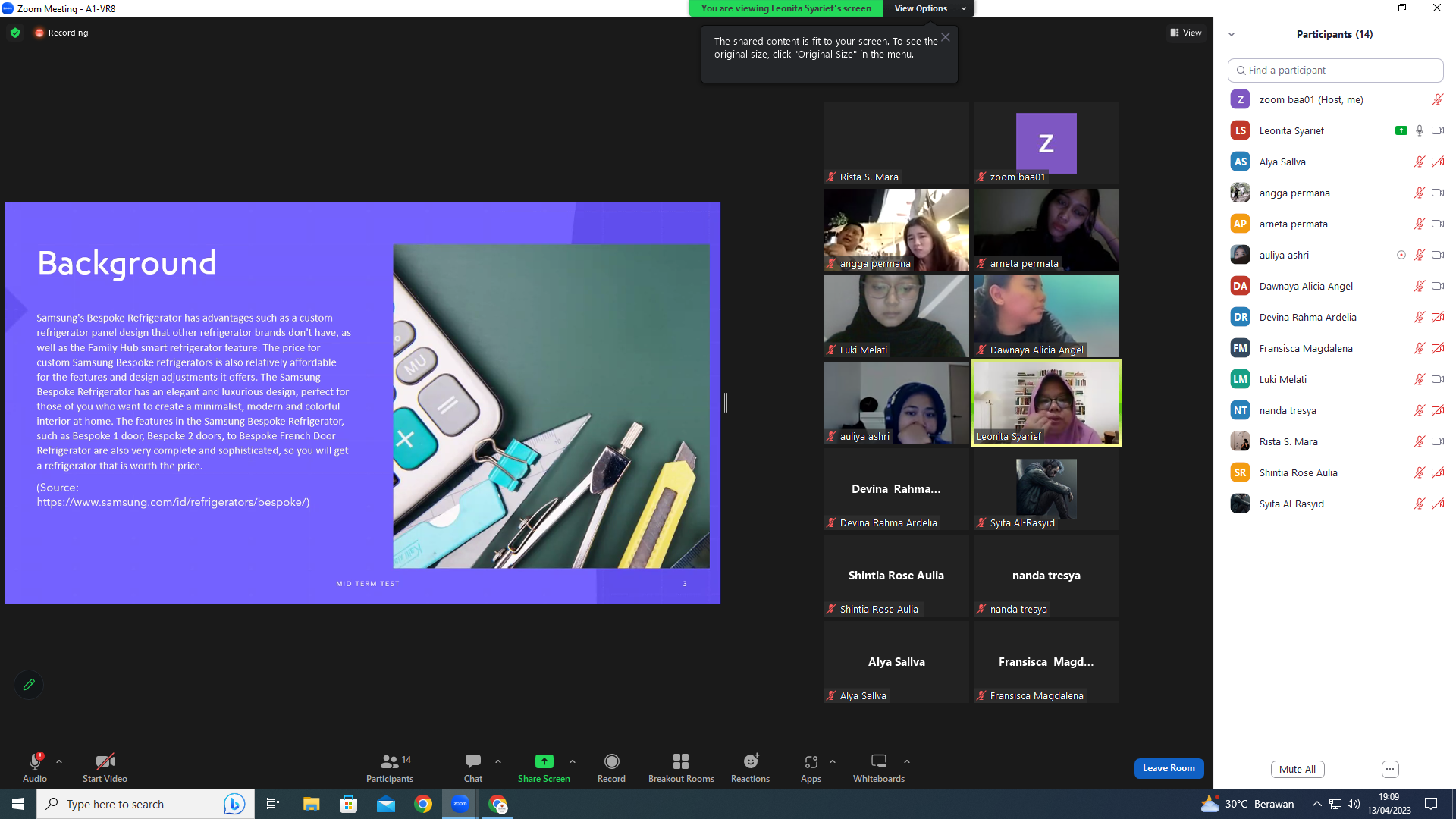Click Fransisca Magdalena's muted mic icon in list
1456x819 pixels.
click(x=1419, y=348)
